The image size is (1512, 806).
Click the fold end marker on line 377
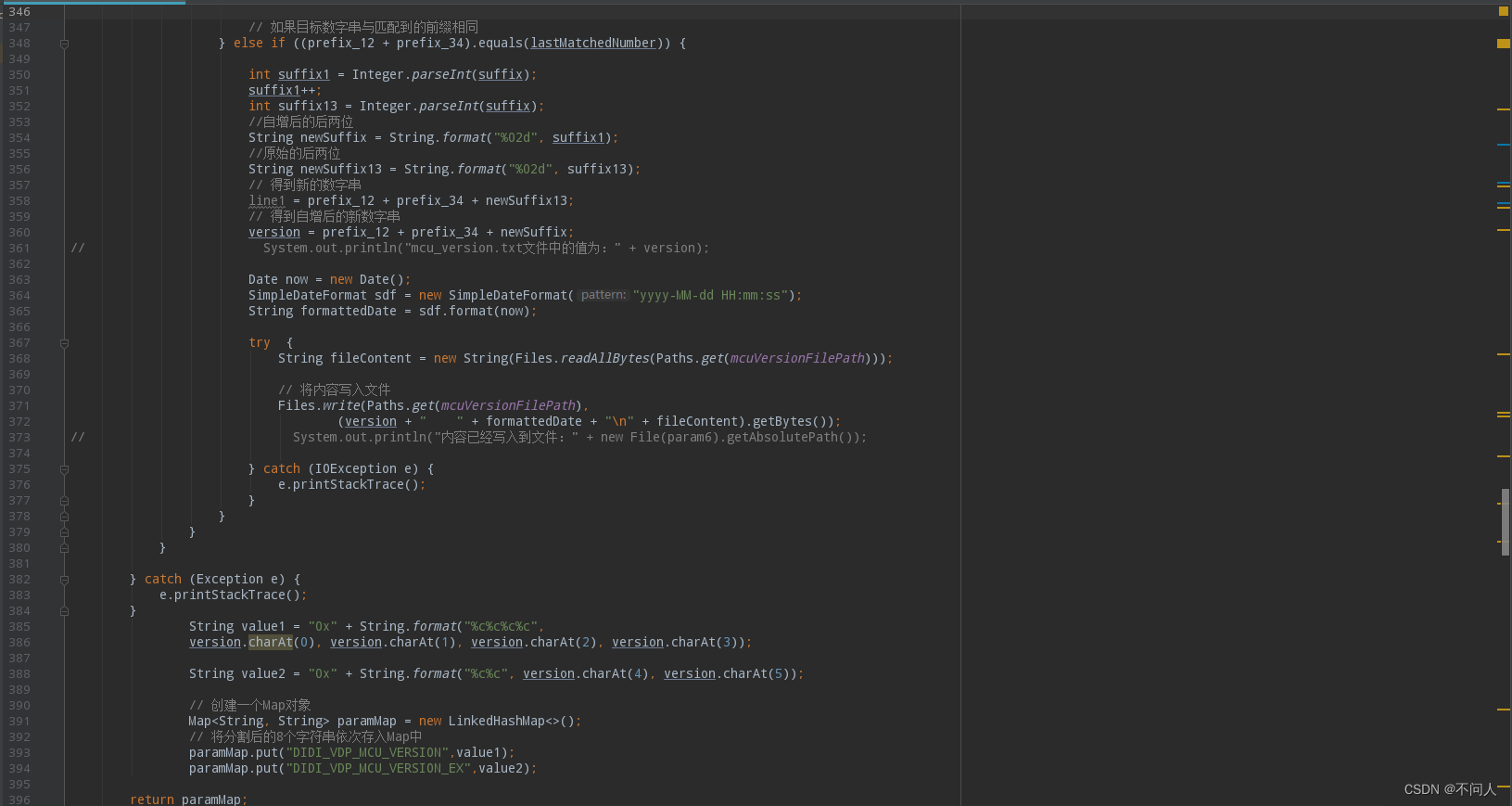click(x=64, y=501)
